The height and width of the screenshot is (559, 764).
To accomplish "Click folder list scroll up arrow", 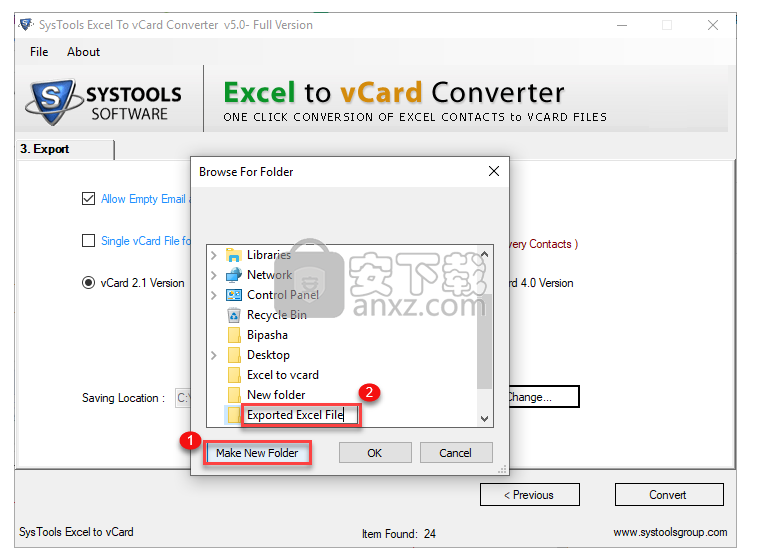I will point(484,254).
